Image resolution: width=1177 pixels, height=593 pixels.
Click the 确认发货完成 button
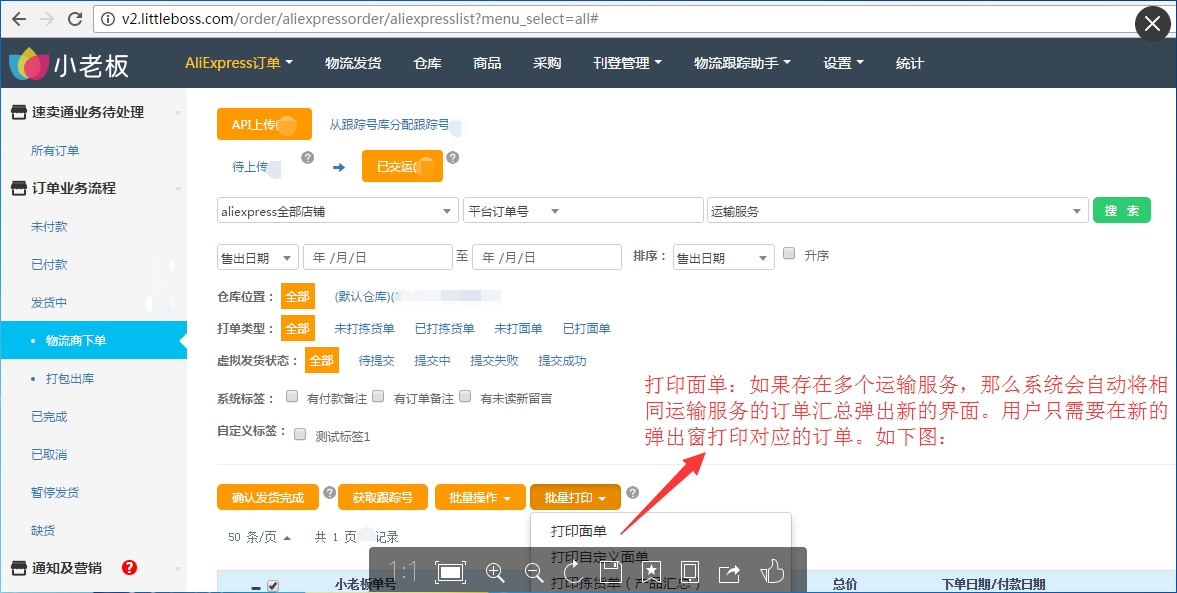point(268,498)
